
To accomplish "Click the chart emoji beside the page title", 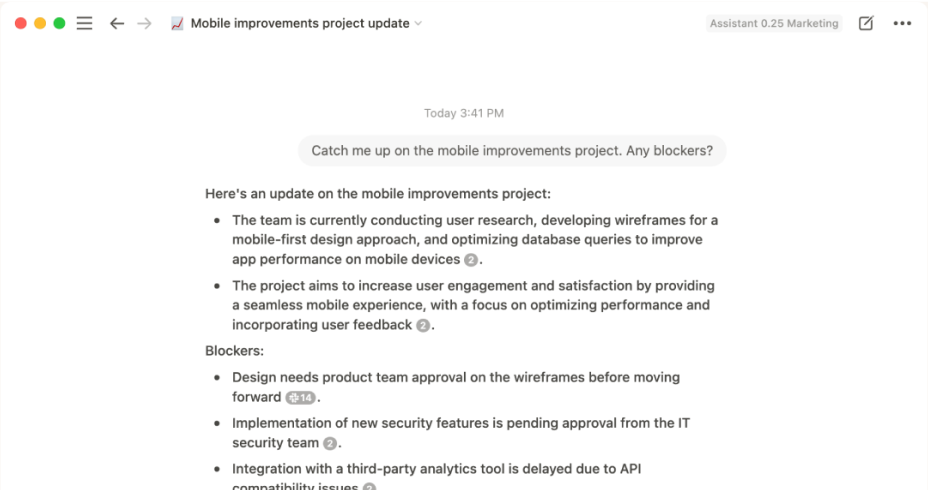I will [x=177, y=23].
